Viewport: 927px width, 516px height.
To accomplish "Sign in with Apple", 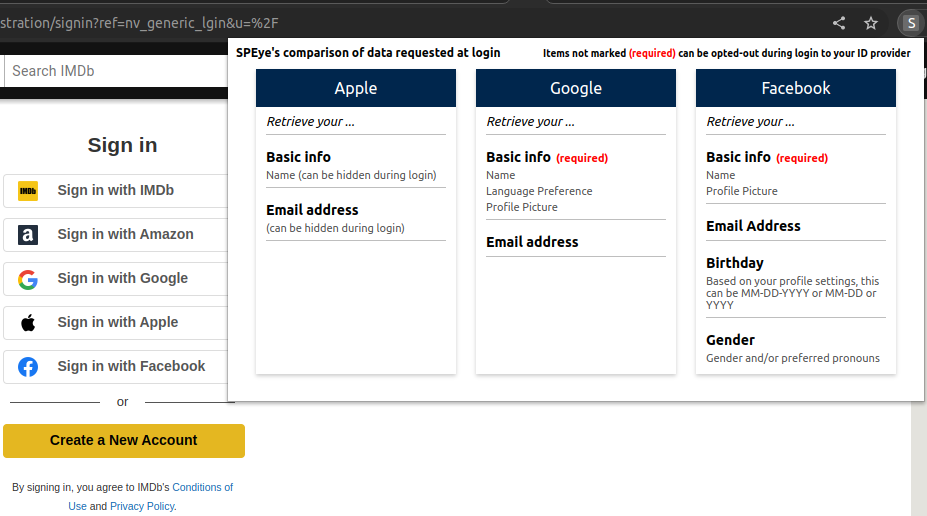I will coord(116,323).
